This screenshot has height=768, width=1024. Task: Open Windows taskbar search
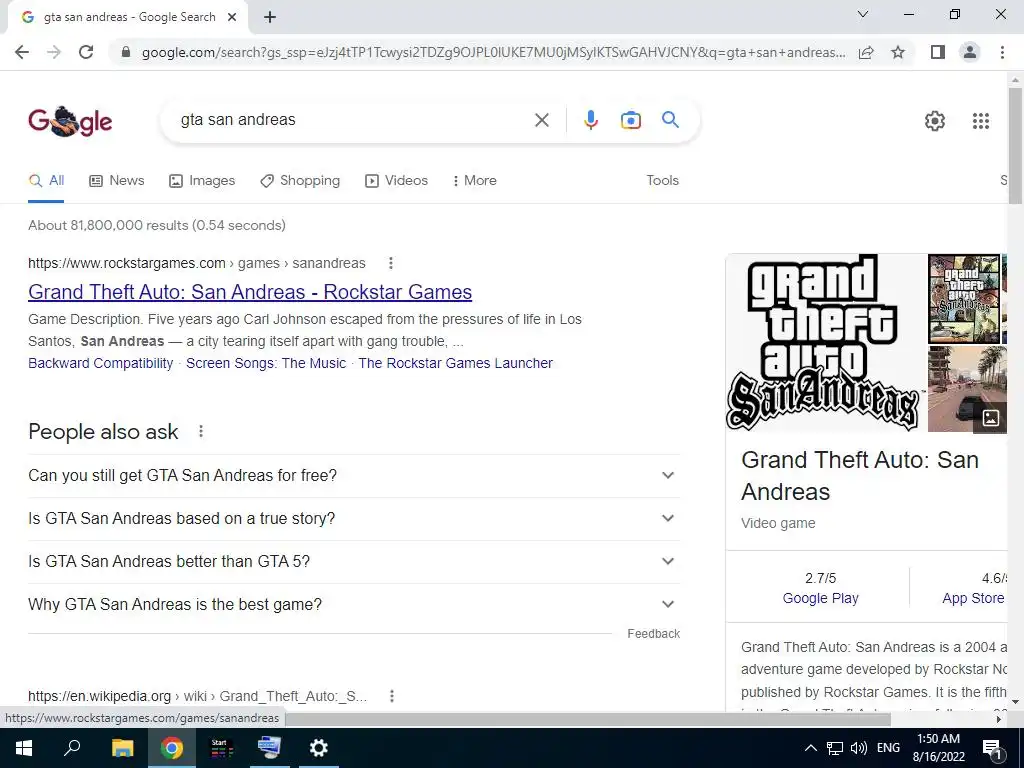click(72, 748)
